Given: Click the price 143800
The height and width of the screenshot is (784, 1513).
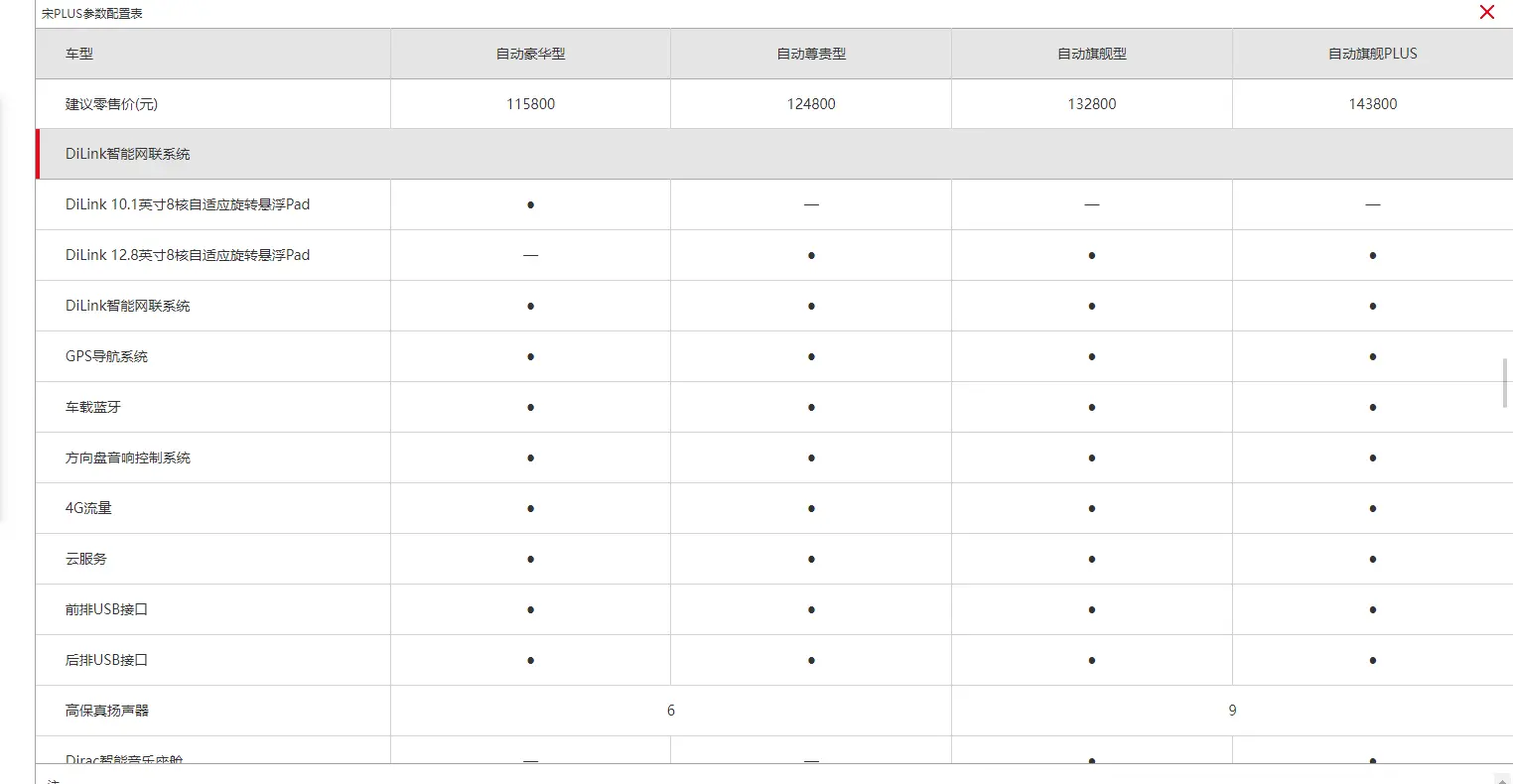Looking at the screenshot, I should [1373, 104].
